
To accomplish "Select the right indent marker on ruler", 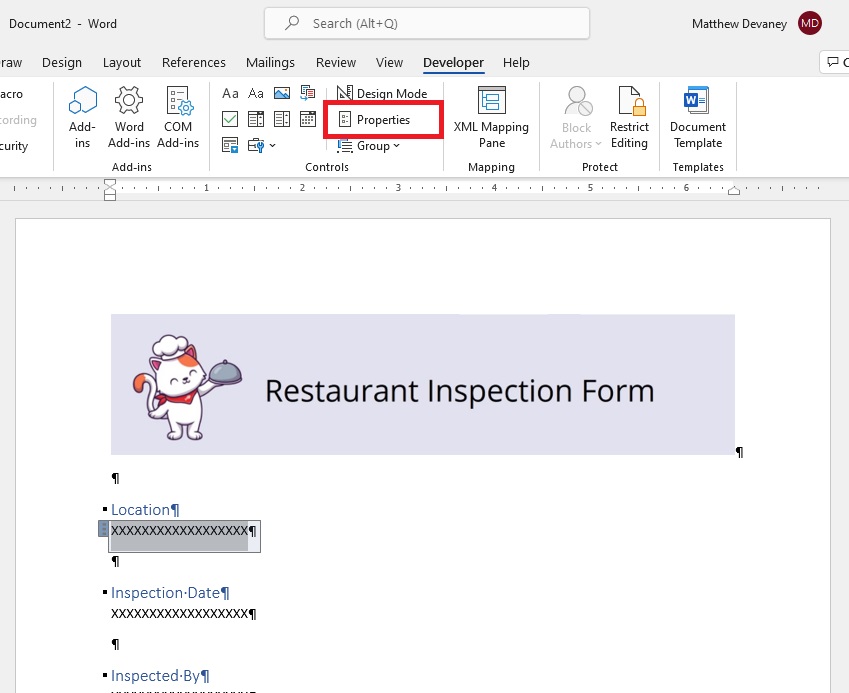I will [x=734, y=191].
